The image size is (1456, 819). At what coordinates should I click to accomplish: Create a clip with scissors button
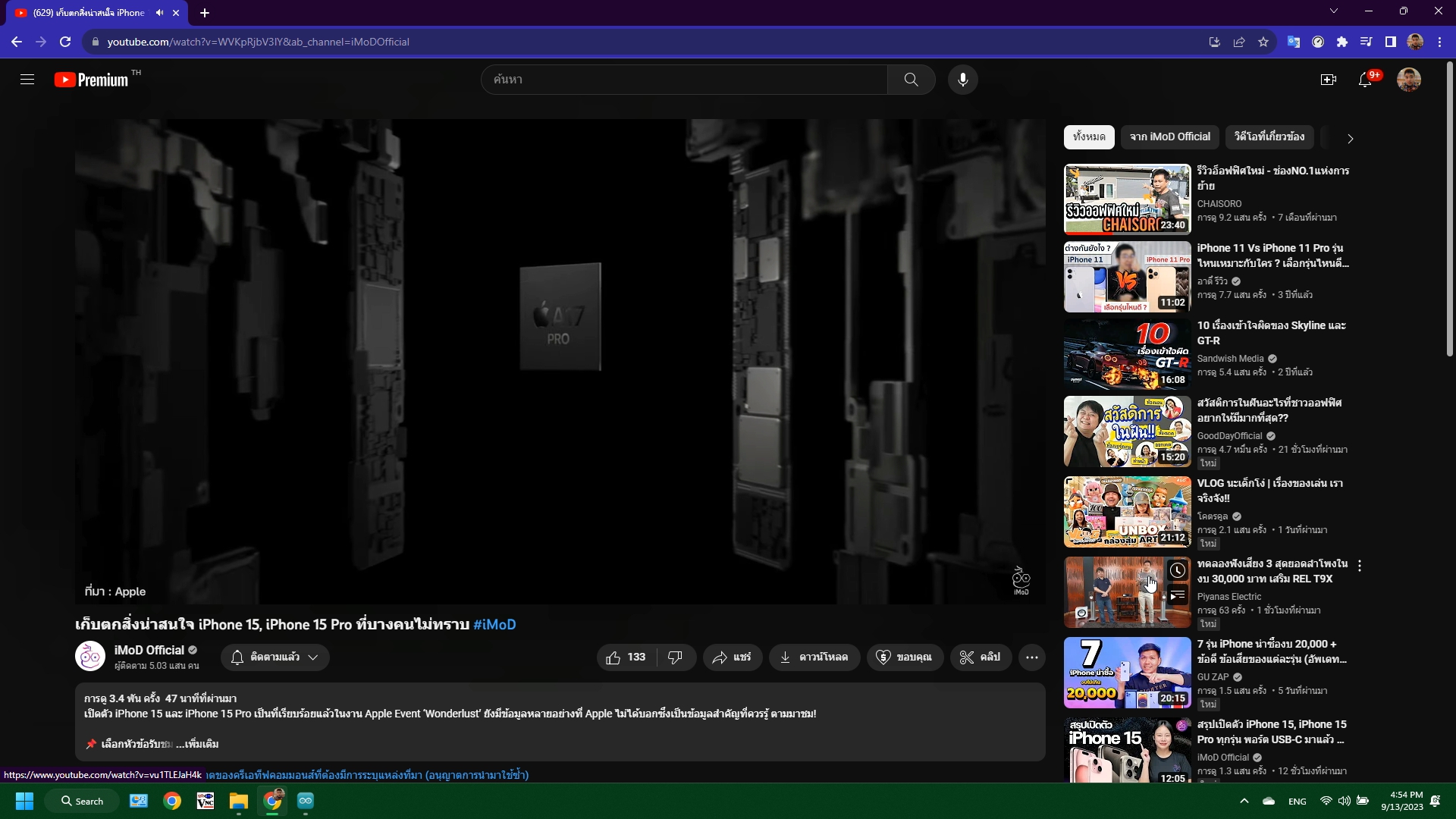981,657
